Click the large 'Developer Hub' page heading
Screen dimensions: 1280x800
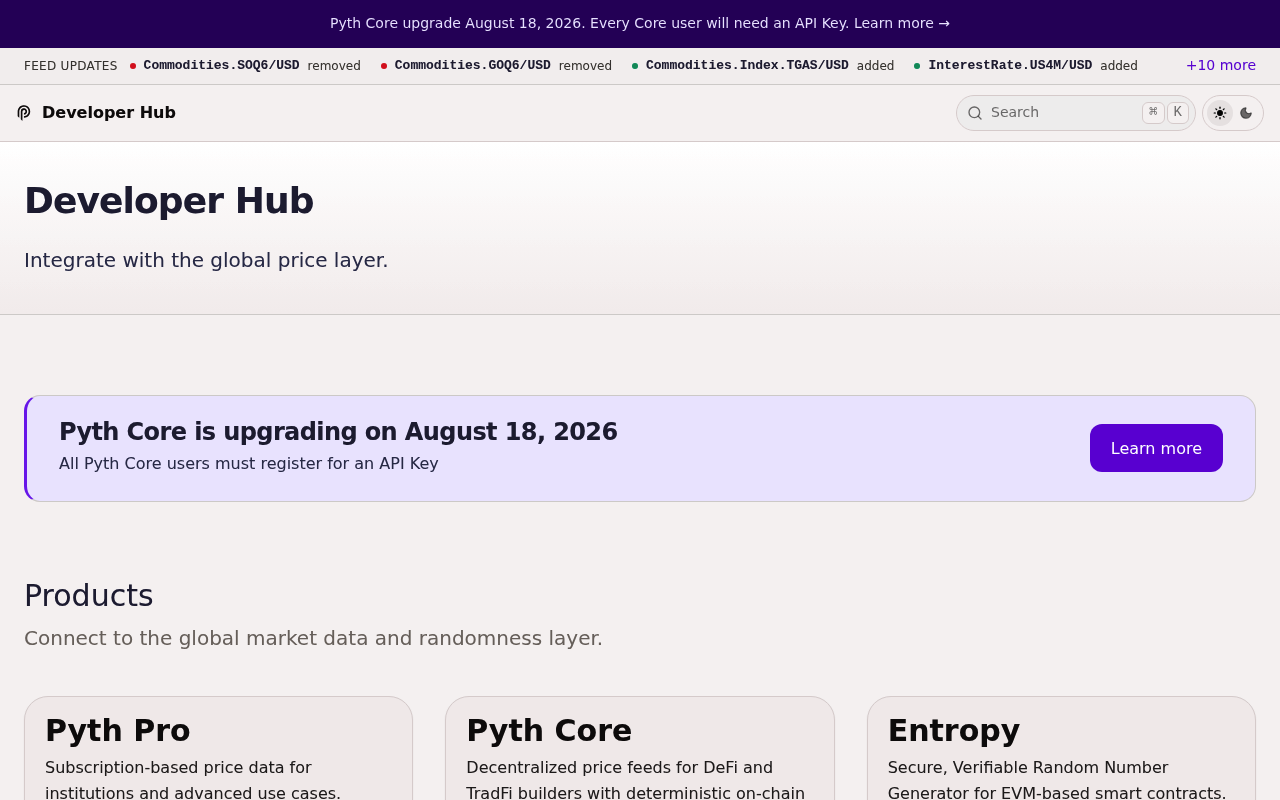[x=169, y=201]
